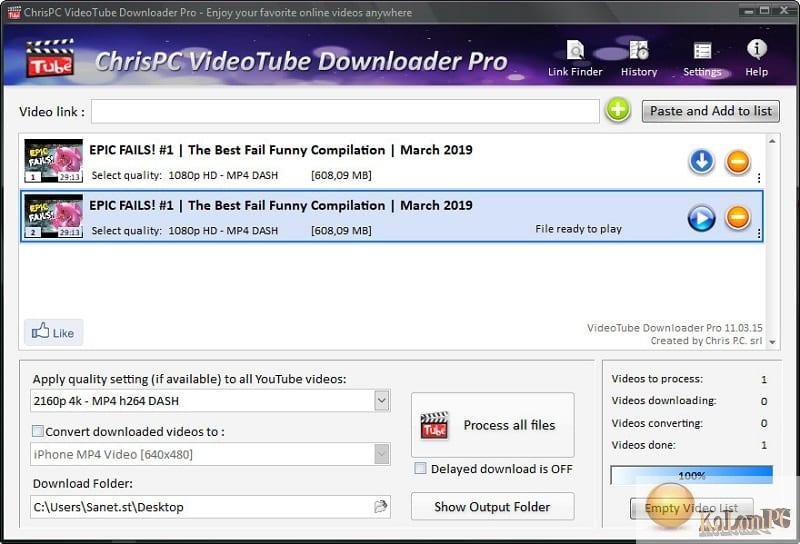Click the 100% progress bar

[x=691, y=475]
